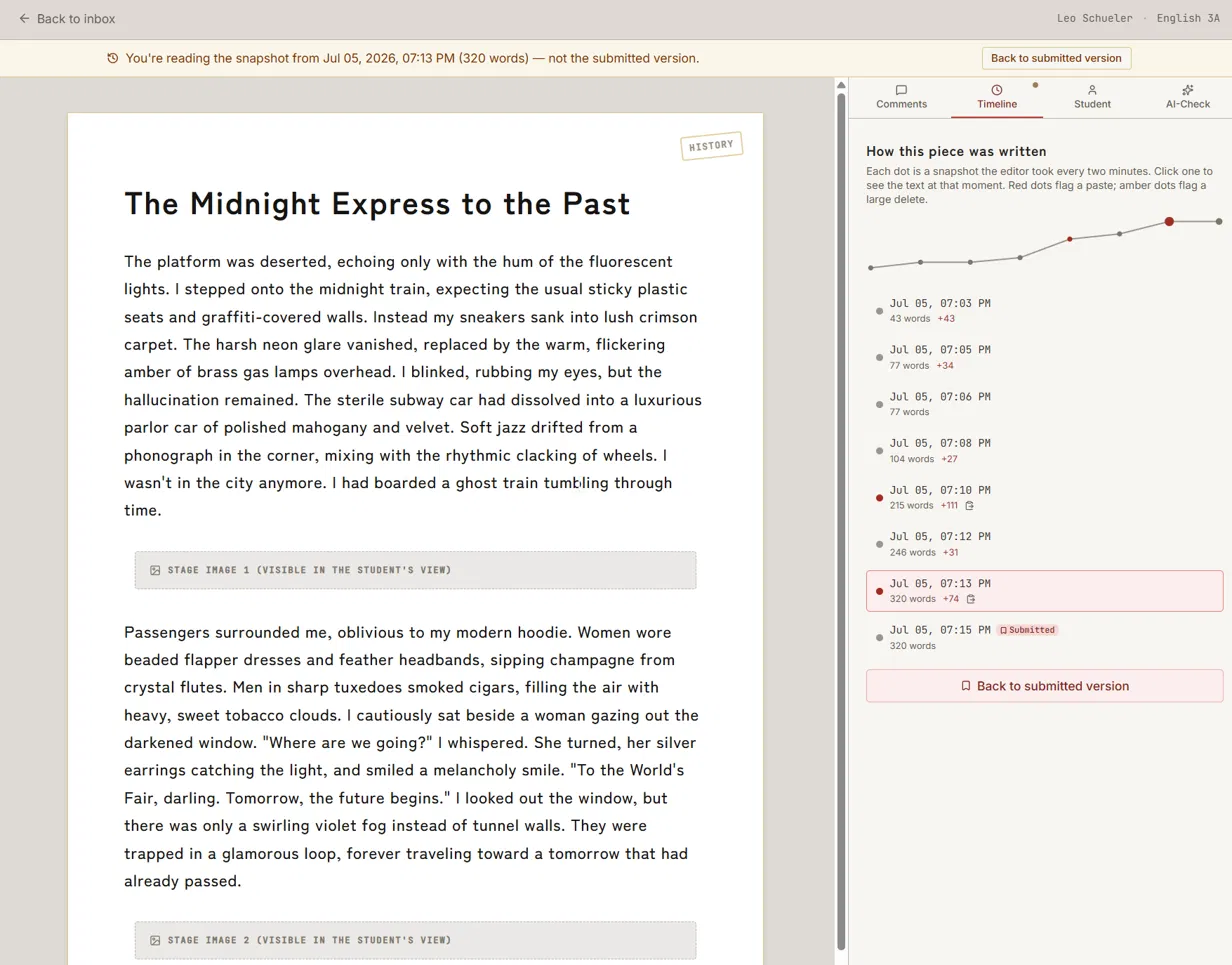Show the AI-Check tab
Image resolution: width=1232 pixels, height=965 pixels.
1188,97
